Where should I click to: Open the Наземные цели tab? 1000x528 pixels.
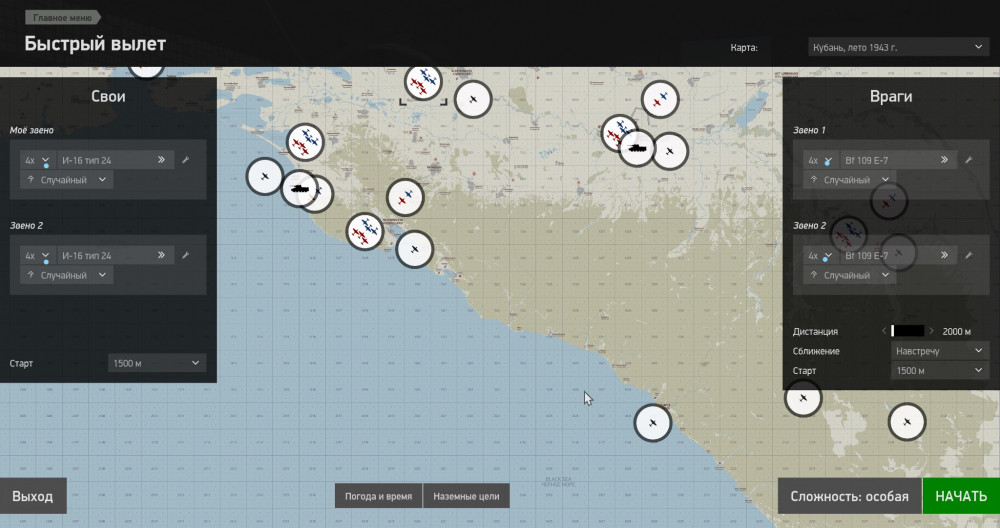click(x=467, y=496)
